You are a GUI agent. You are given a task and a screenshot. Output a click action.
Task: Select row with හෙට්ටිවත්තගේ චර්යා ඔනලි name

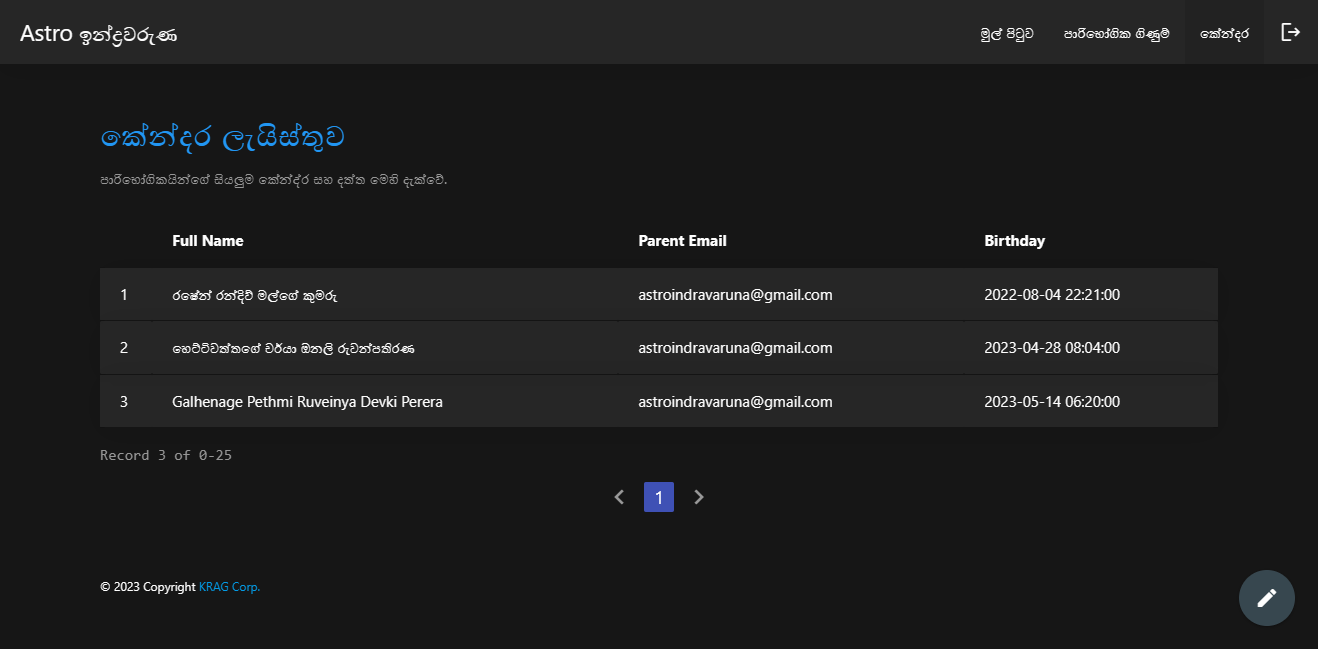[x=293, y=348]
